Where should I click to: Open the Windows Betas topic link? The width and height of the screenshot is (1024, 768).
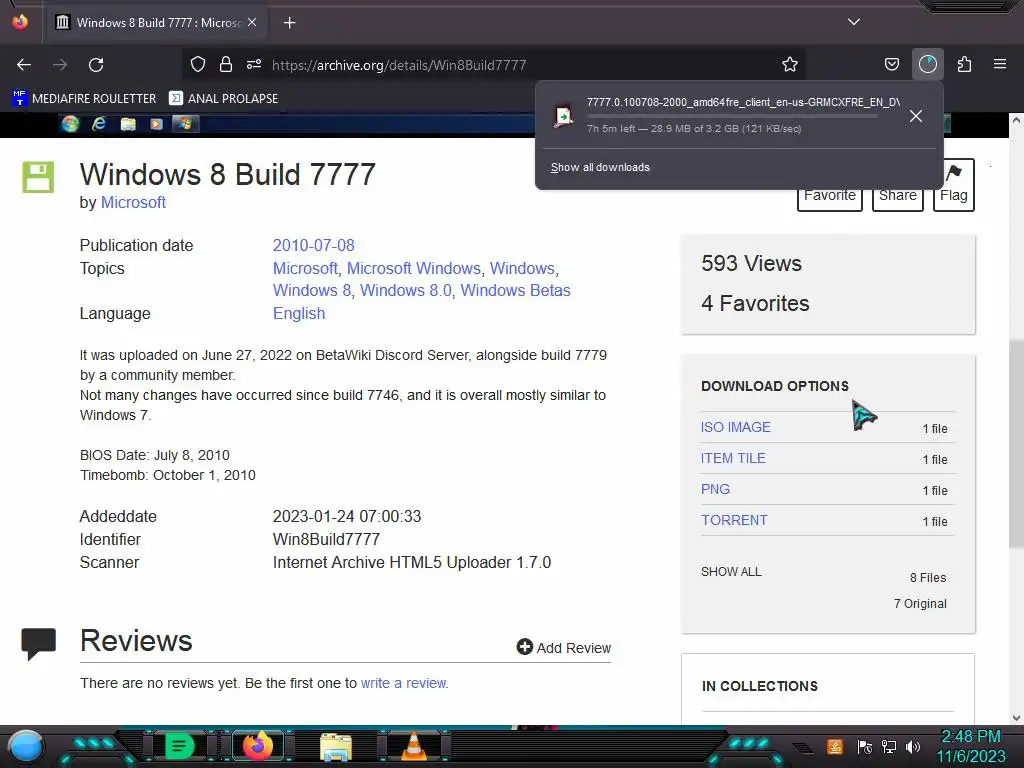pyautogui.click(x=515, y=291)
